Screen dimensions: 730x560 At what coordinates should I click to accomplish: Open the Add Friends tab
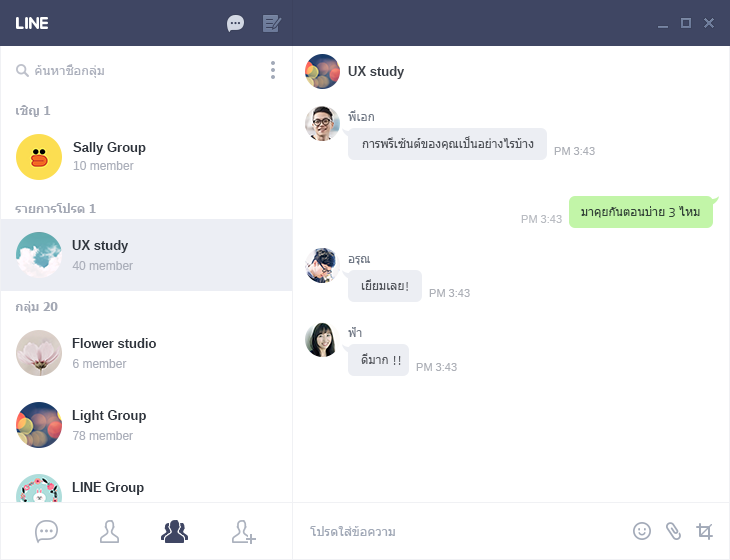tap(243, 531)
